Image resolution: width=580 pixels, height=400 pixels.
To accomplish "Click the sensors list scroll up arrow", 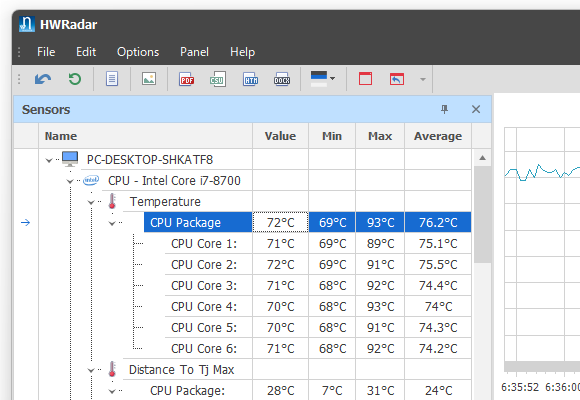I will [x=482, y=158].
